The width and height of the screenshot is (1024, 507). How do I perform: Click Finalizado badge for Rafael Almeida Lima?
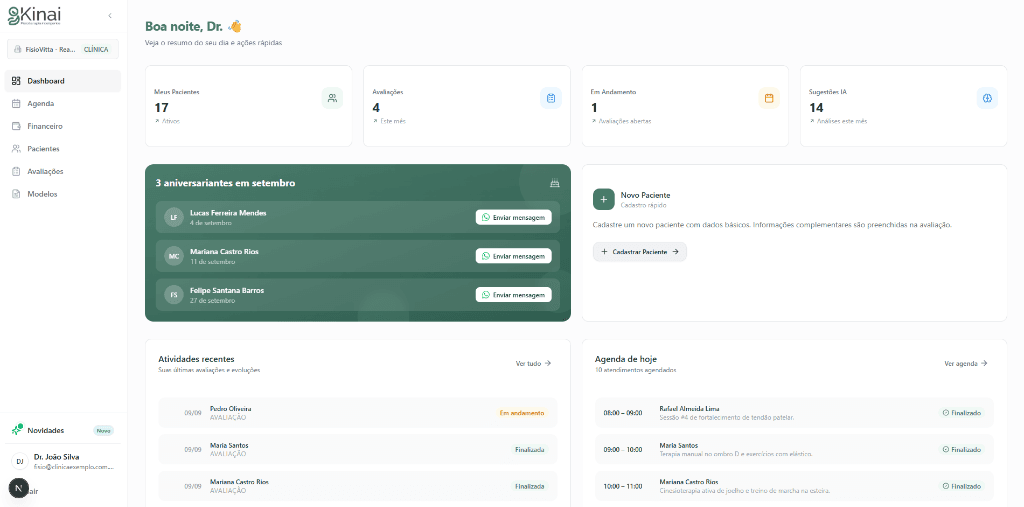961,413
